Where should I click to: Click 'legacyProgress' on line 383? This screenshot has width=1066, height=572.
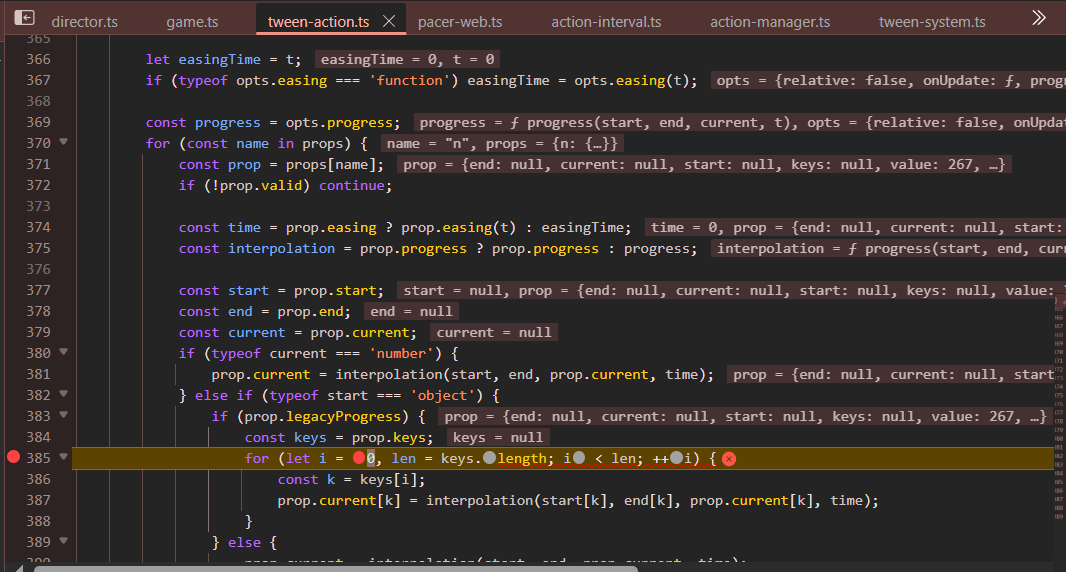343,416
